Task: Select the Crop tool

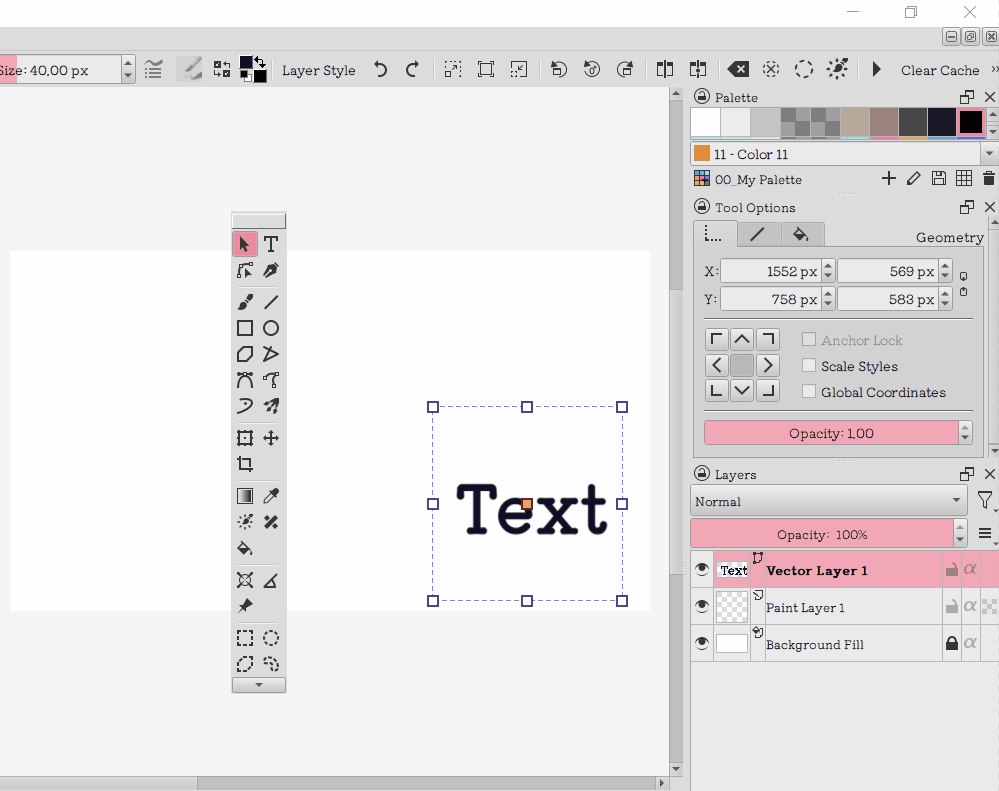Action: point(245,463)
